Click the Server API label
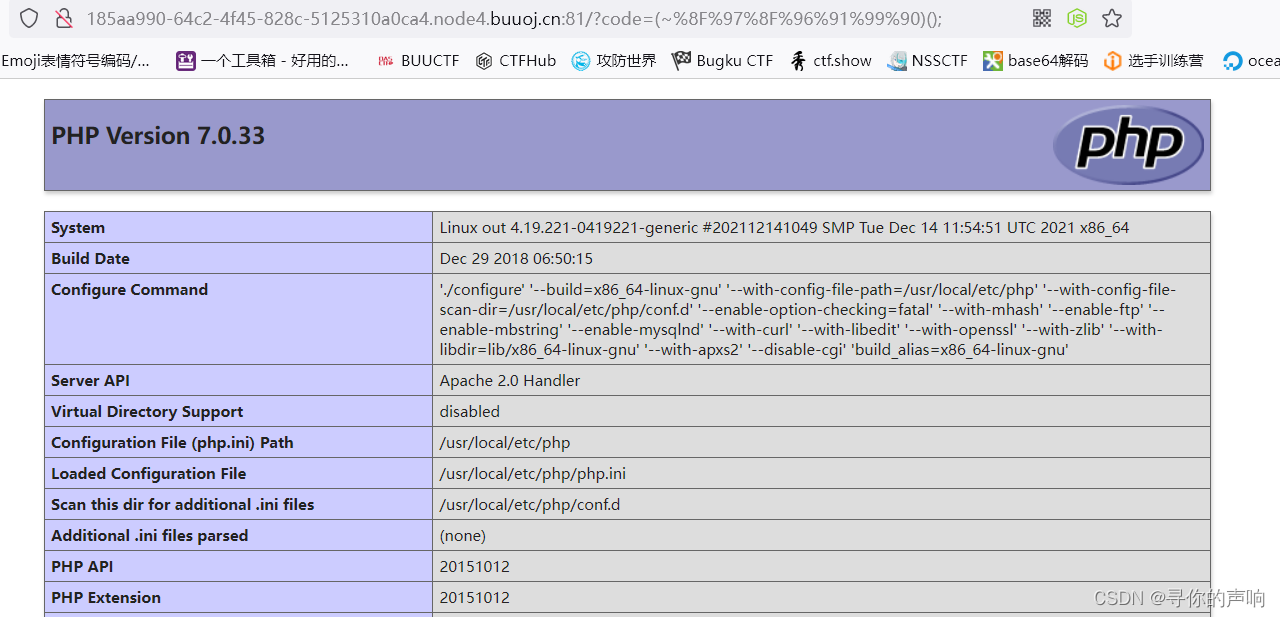 [90, 381]
